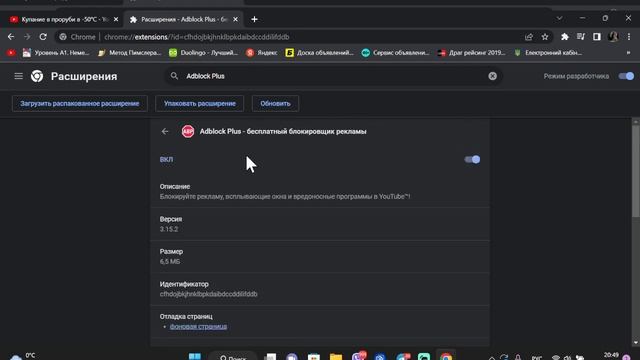This screenshot has height=360, width=640.
Task: Open the Chrome three-dot menu
Action: pos(629,37)
